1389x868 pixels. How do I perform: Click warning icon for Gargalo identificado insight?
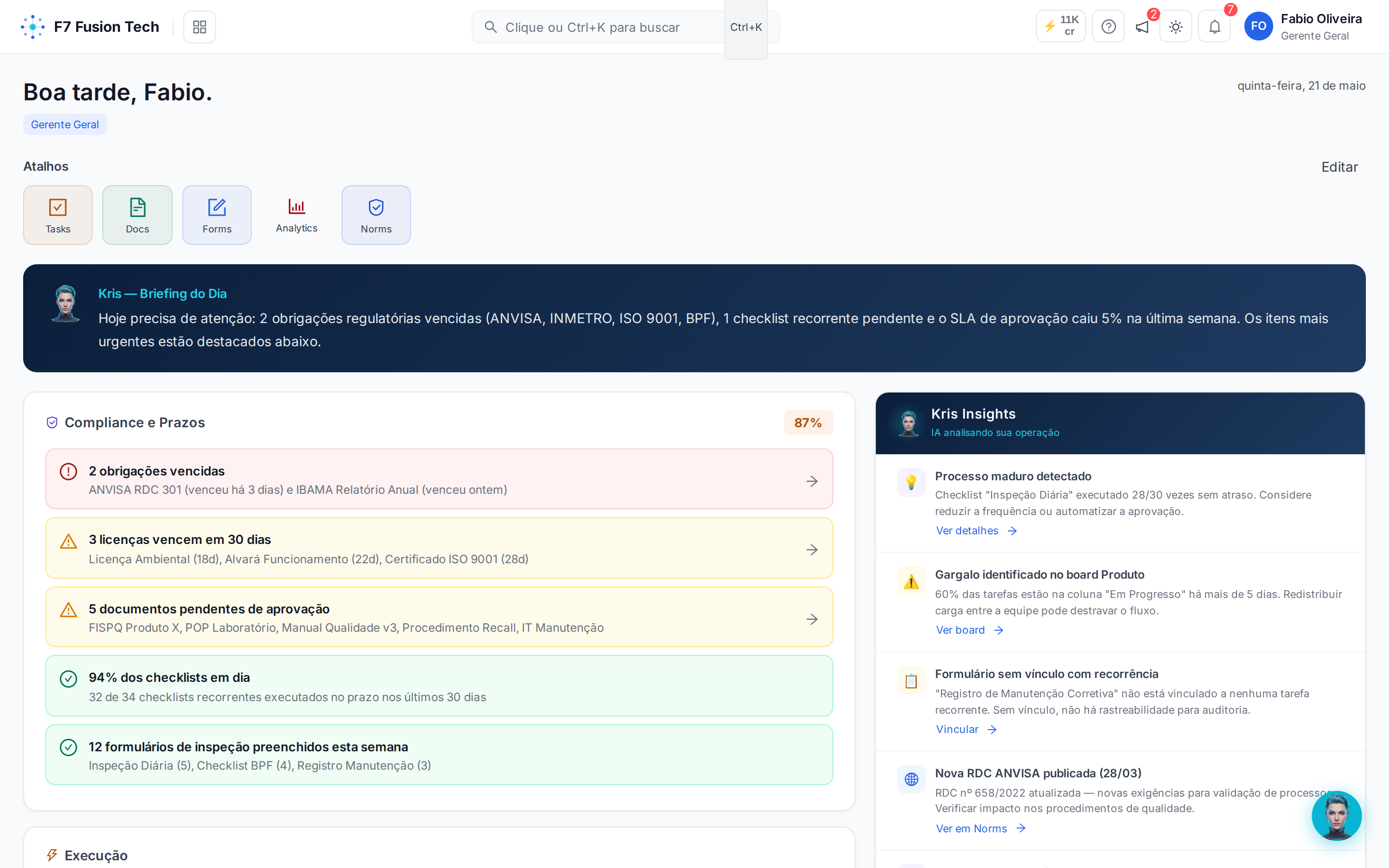911,582
